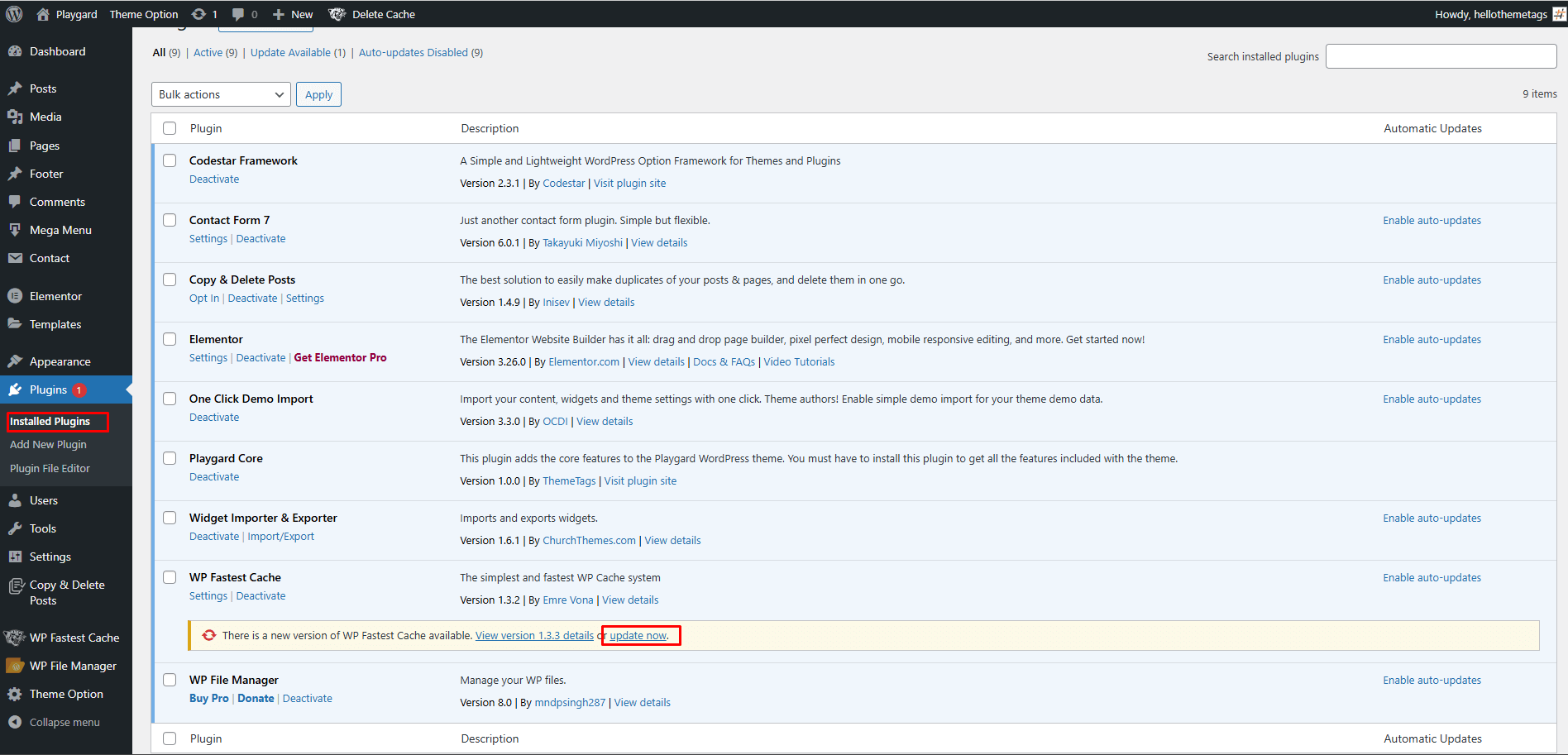The height and width of the screenshot is (755, 1568).
Task: Open the comments bubble icon in admin bar
Action: (x=238, y=14)
